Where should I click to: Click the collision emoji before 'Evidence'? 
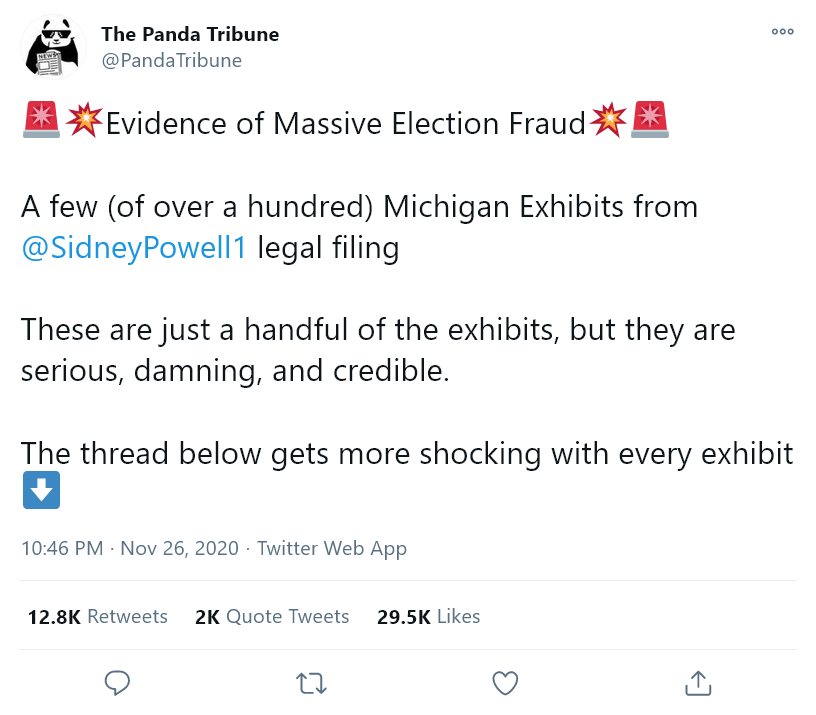tap(84, 121)
